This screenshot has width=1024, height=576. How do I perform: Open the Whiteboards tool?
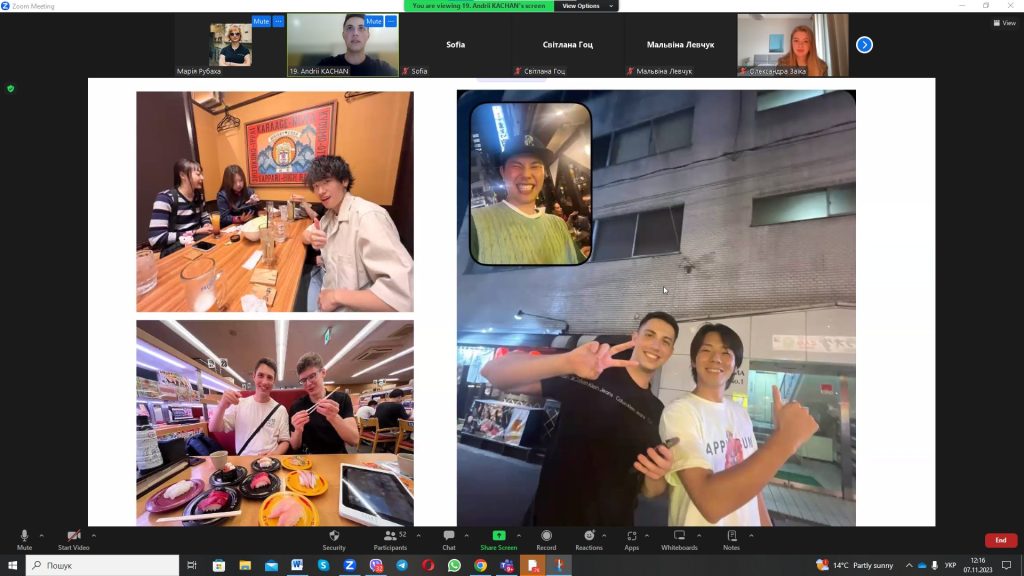click(x=679, y=539)
